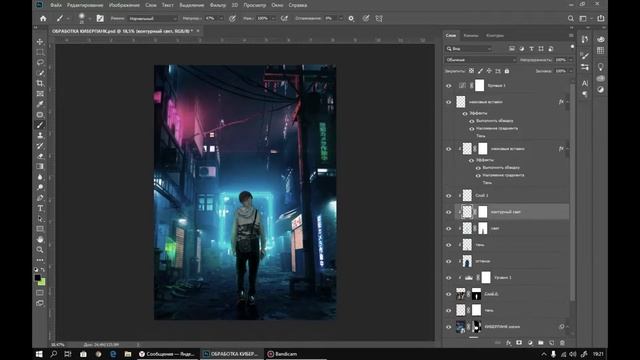Open the brush settings panel icon
The image size is (640, 360).
(100, 18)
